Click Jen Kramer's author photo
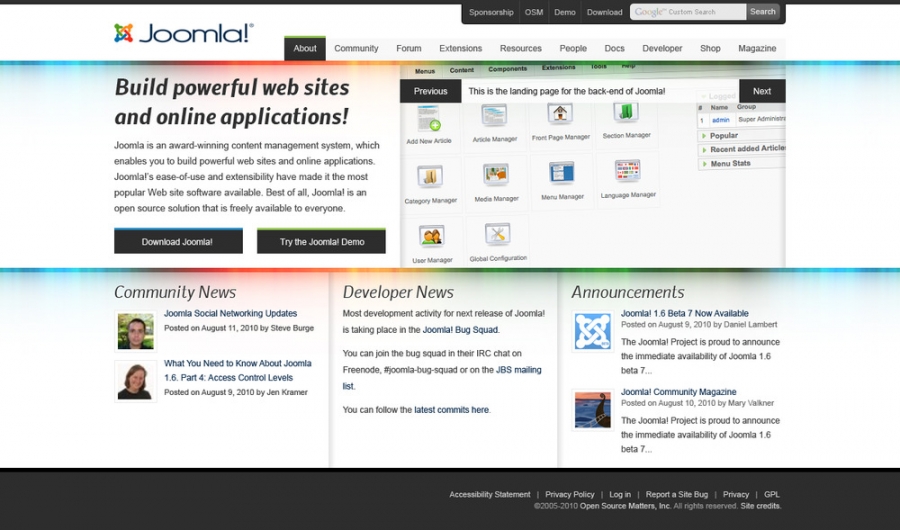 click(x=135, y=381)
